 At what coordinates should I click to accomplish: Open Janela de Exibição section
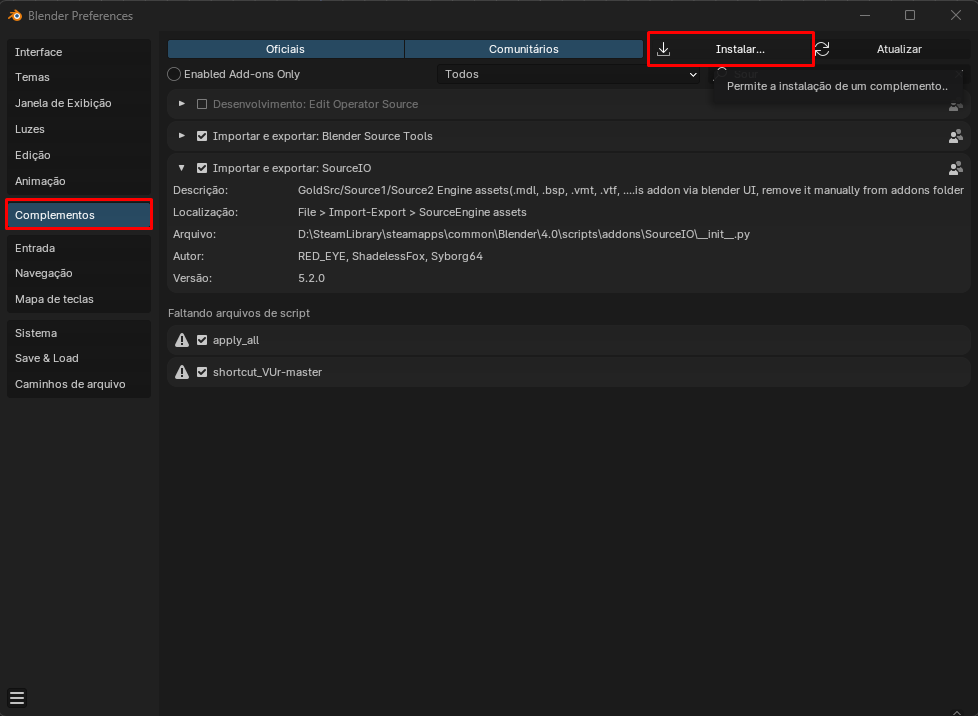click(79, 104)
